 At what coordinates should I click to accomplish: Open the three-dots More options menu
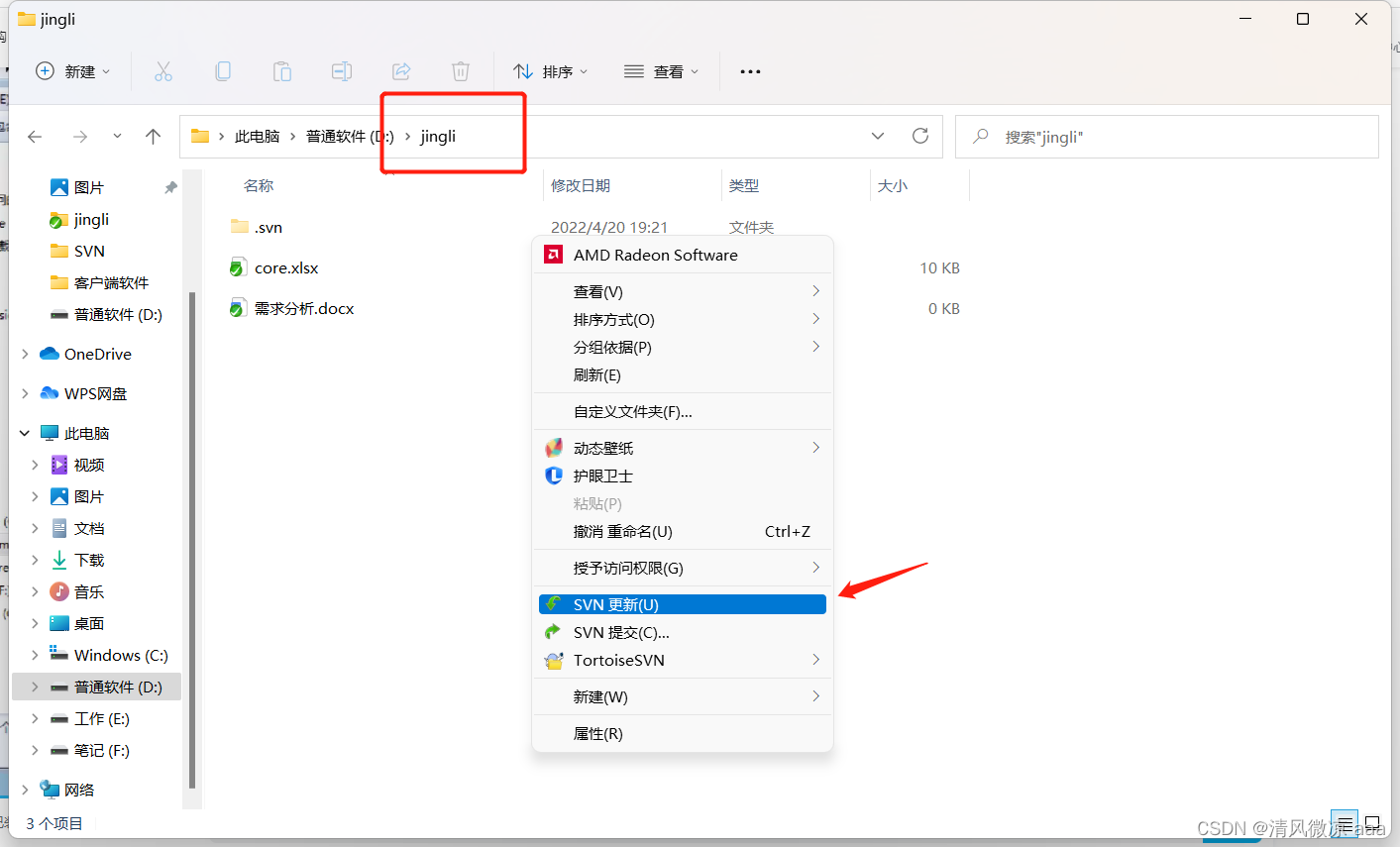750,71
